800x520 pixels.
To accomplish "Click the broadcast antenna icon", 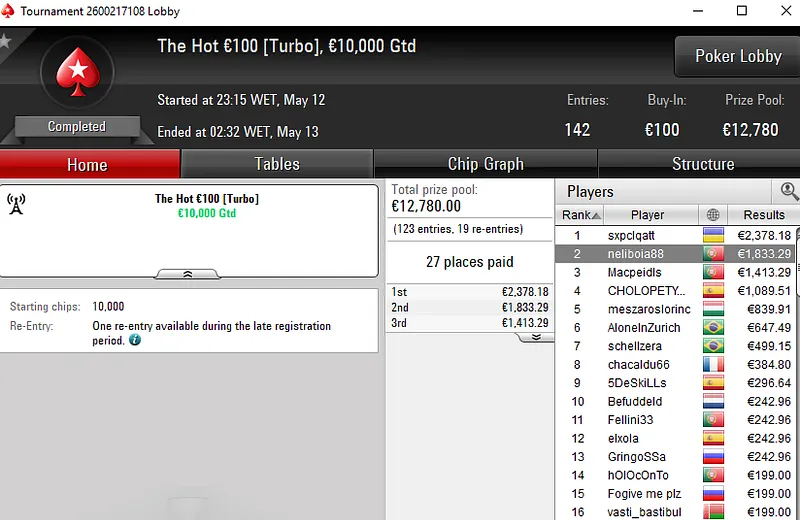I will tap(16, 204).
